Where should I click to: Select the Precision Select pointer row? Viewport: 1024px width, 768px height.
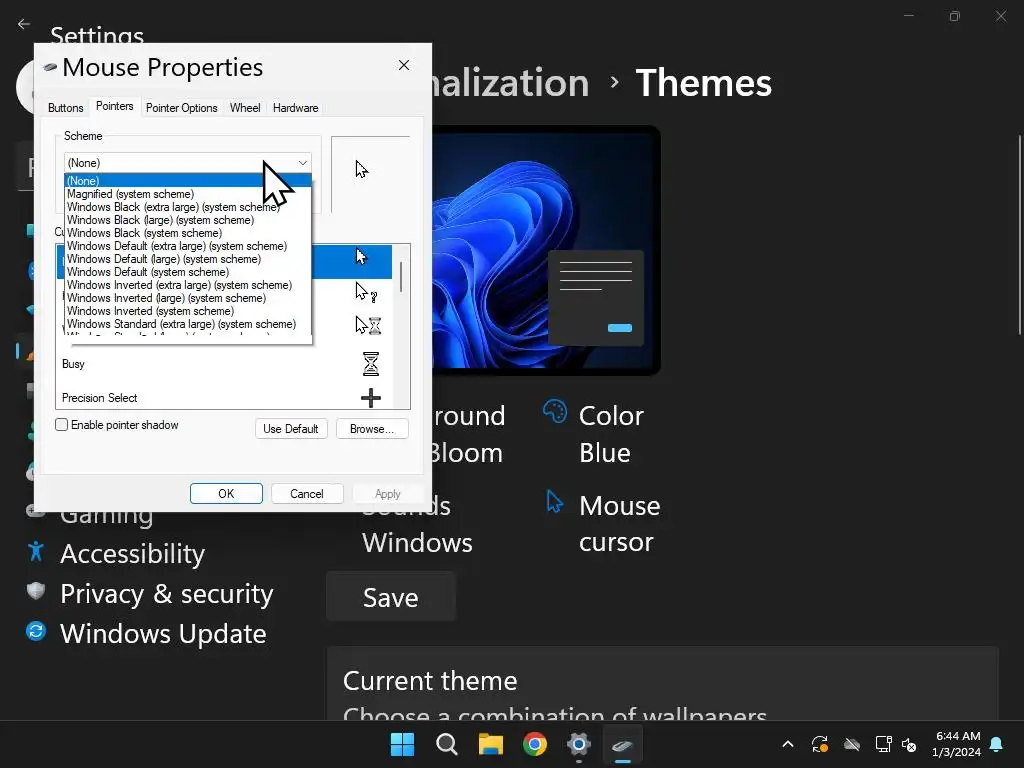pos(224,397)
